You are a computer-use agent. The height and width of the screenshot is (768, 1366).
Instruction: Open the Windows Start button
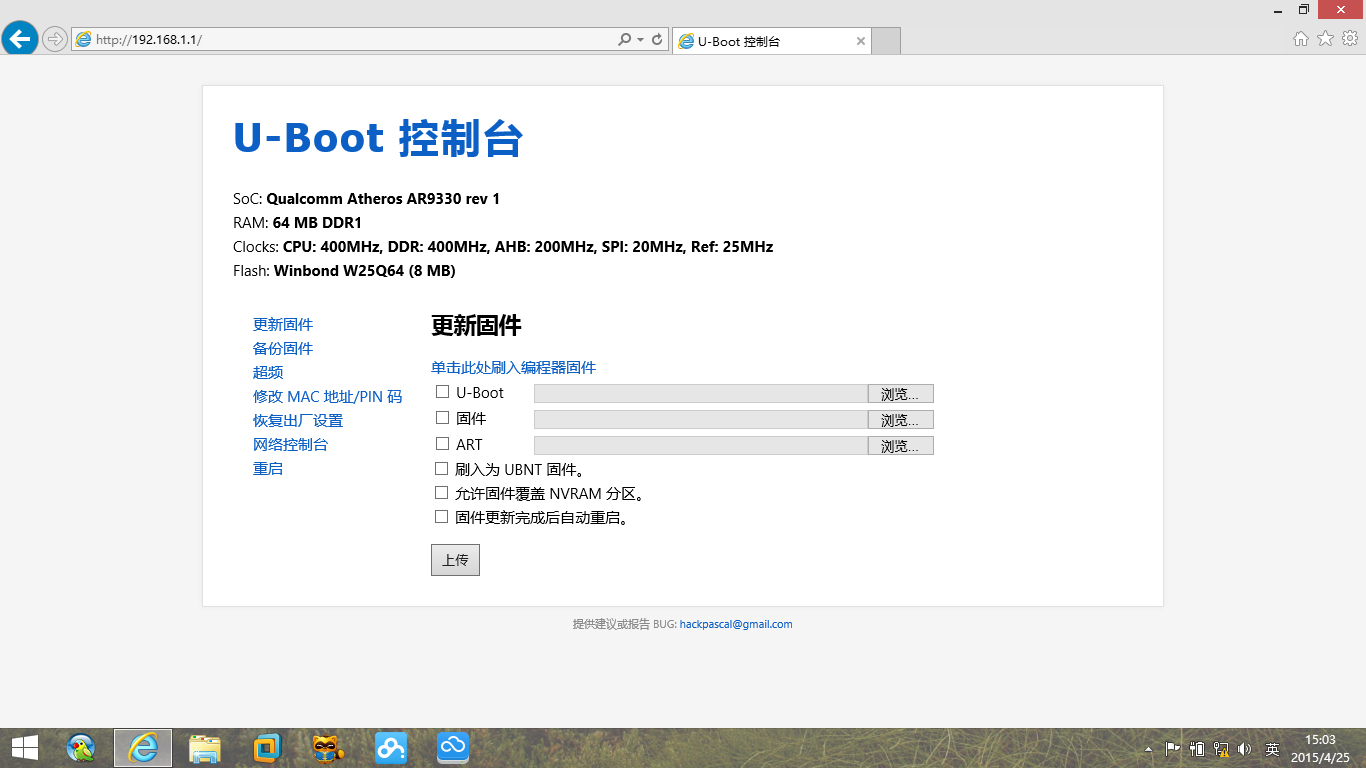[x=25, y=748]
